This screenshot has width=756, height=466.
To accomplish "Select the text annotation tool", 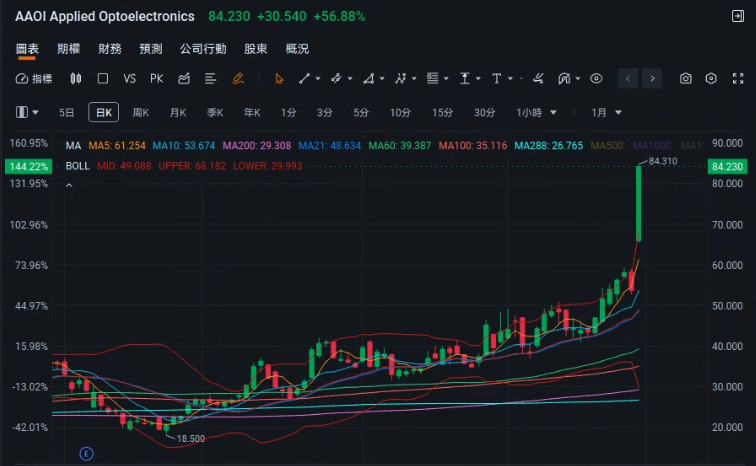I will 496,78.
